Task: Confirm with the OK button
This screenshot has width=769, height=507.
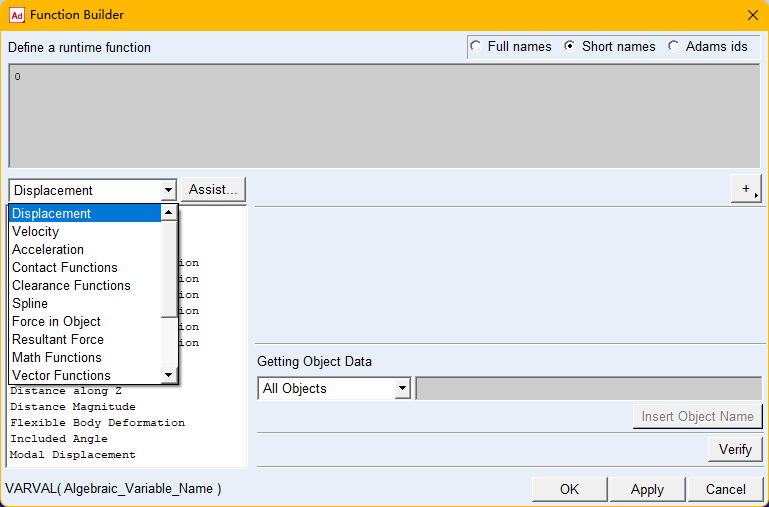Action: point(569,489)
